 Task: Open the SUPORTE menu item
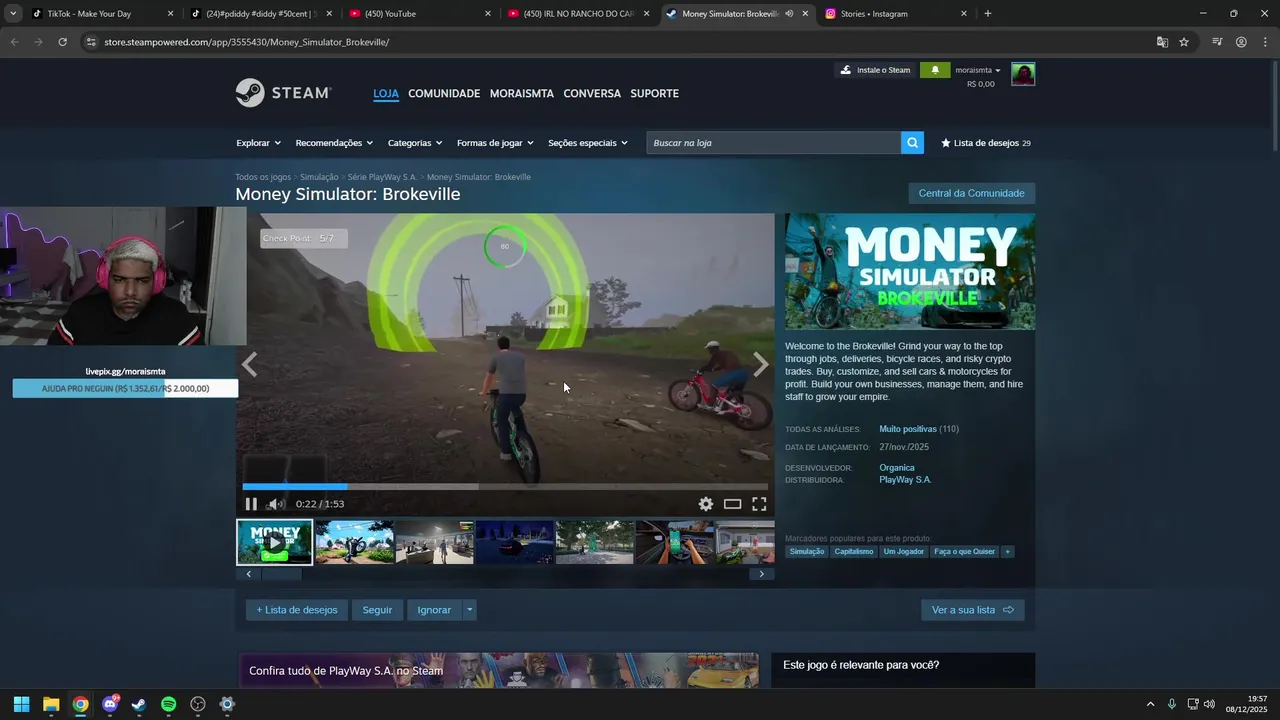click(654, 93)
